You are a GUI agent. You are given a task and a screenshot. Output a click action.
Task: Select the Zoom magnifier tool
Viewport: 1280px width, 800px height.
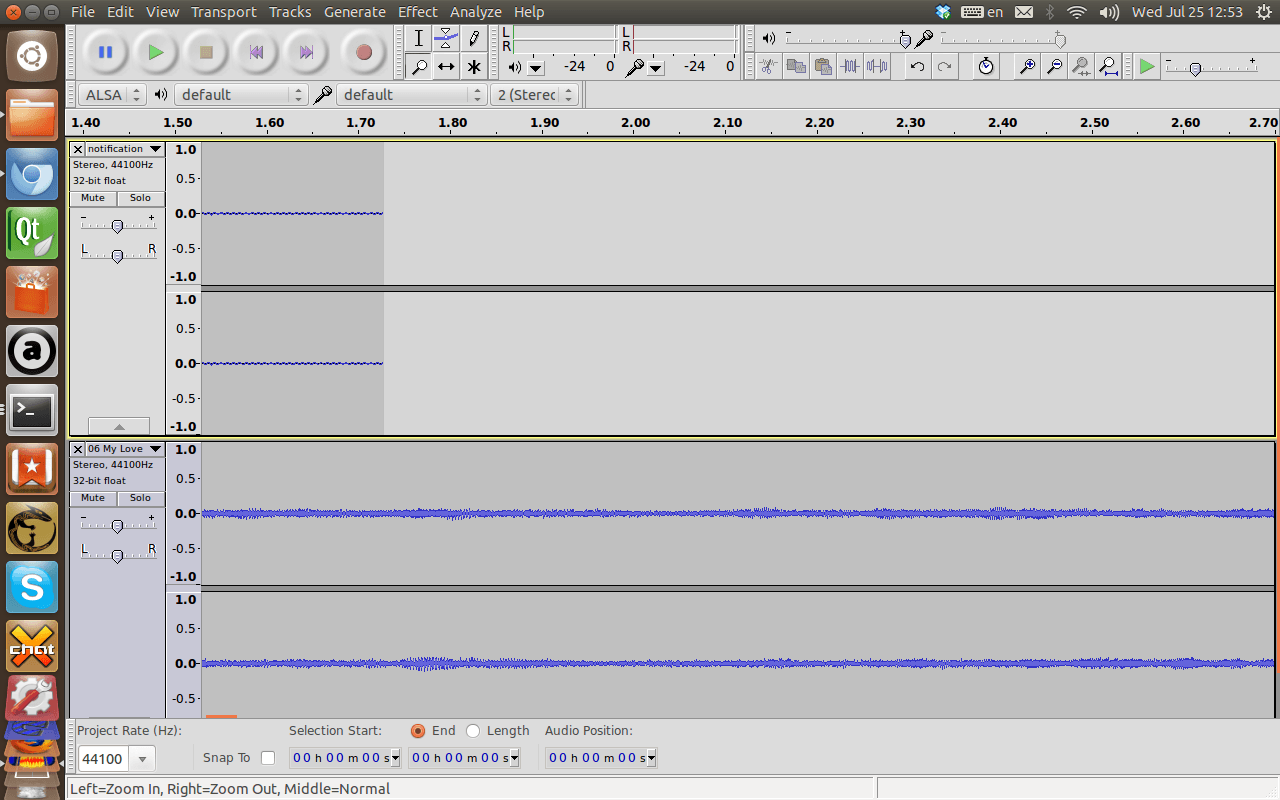(x=419, y=67)
